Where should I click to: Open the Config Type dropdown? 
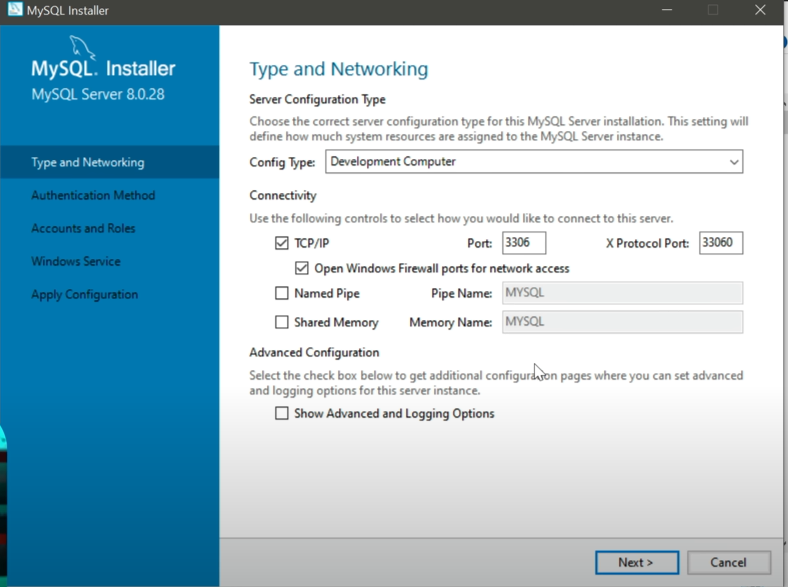(534, 162)
